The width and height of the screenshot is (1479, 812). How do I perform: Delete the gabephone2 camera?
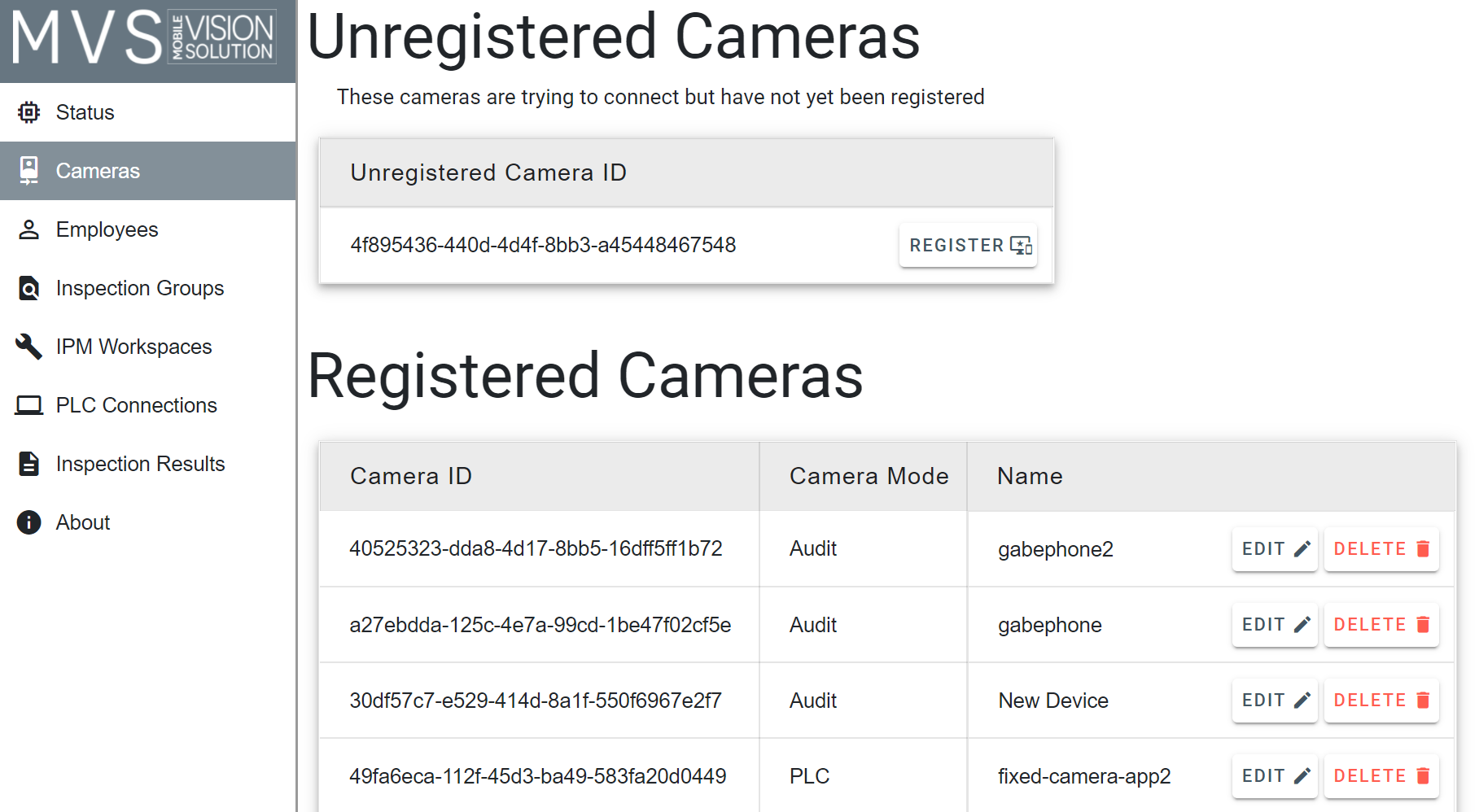[1381, 549]
